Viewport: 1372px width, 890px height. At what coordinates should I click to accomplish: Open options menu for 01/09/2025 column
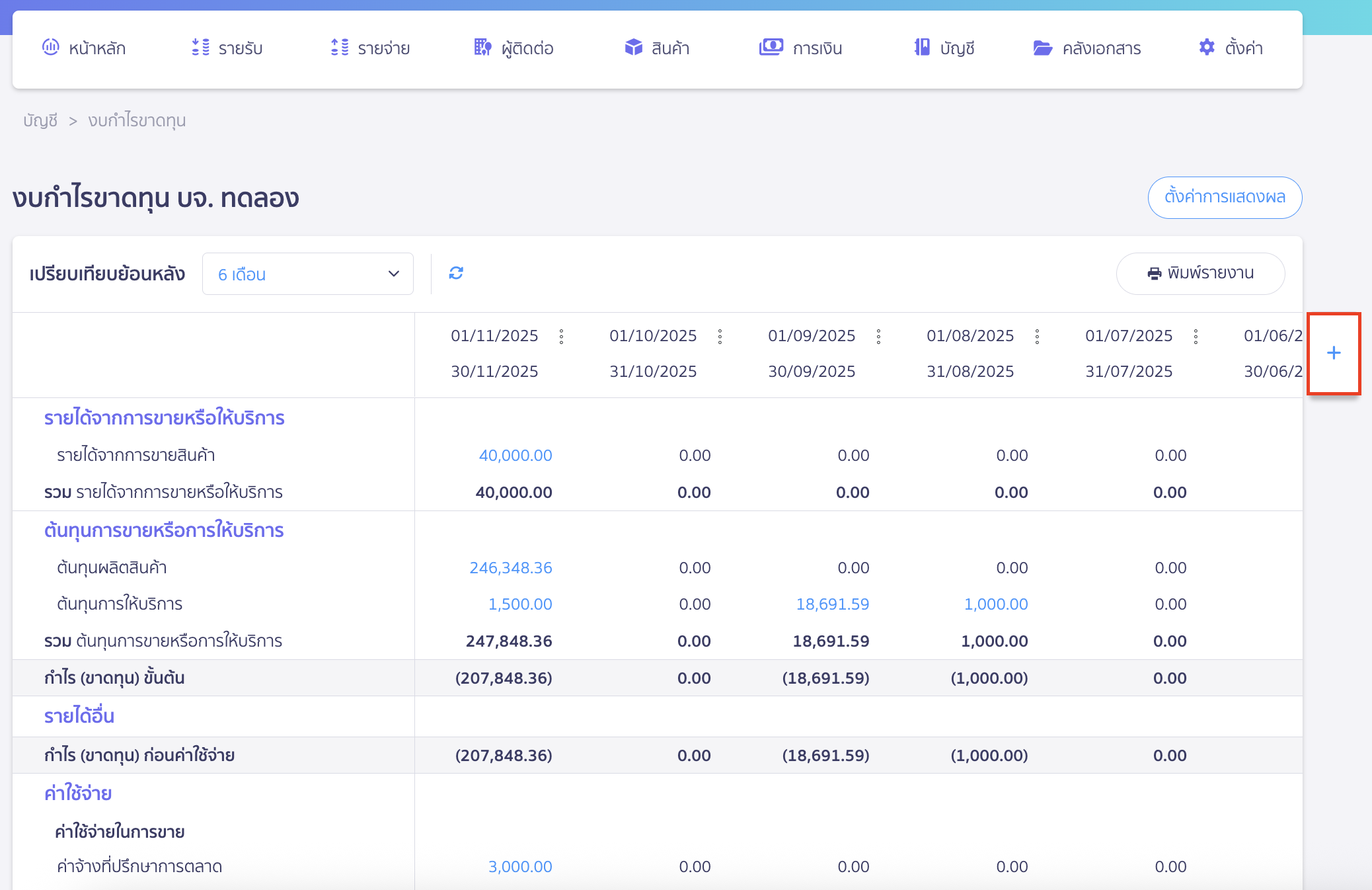coord(878,337)
